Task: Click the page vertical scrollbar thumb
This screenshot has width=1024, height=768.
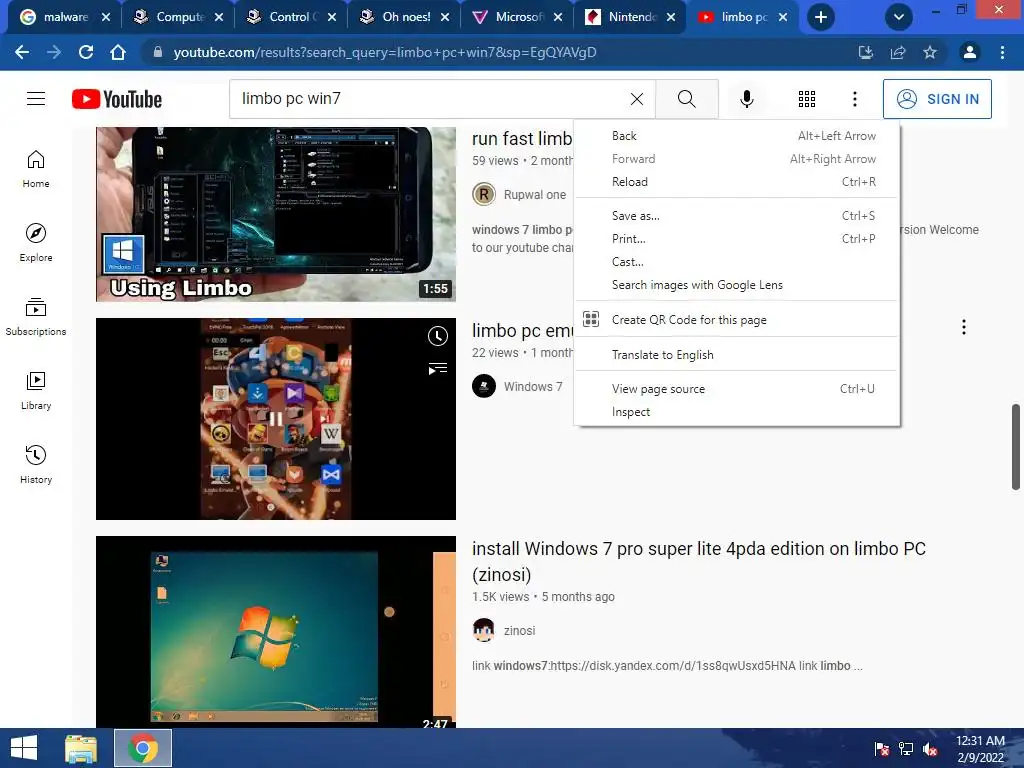Action: tap(1016, 447)
